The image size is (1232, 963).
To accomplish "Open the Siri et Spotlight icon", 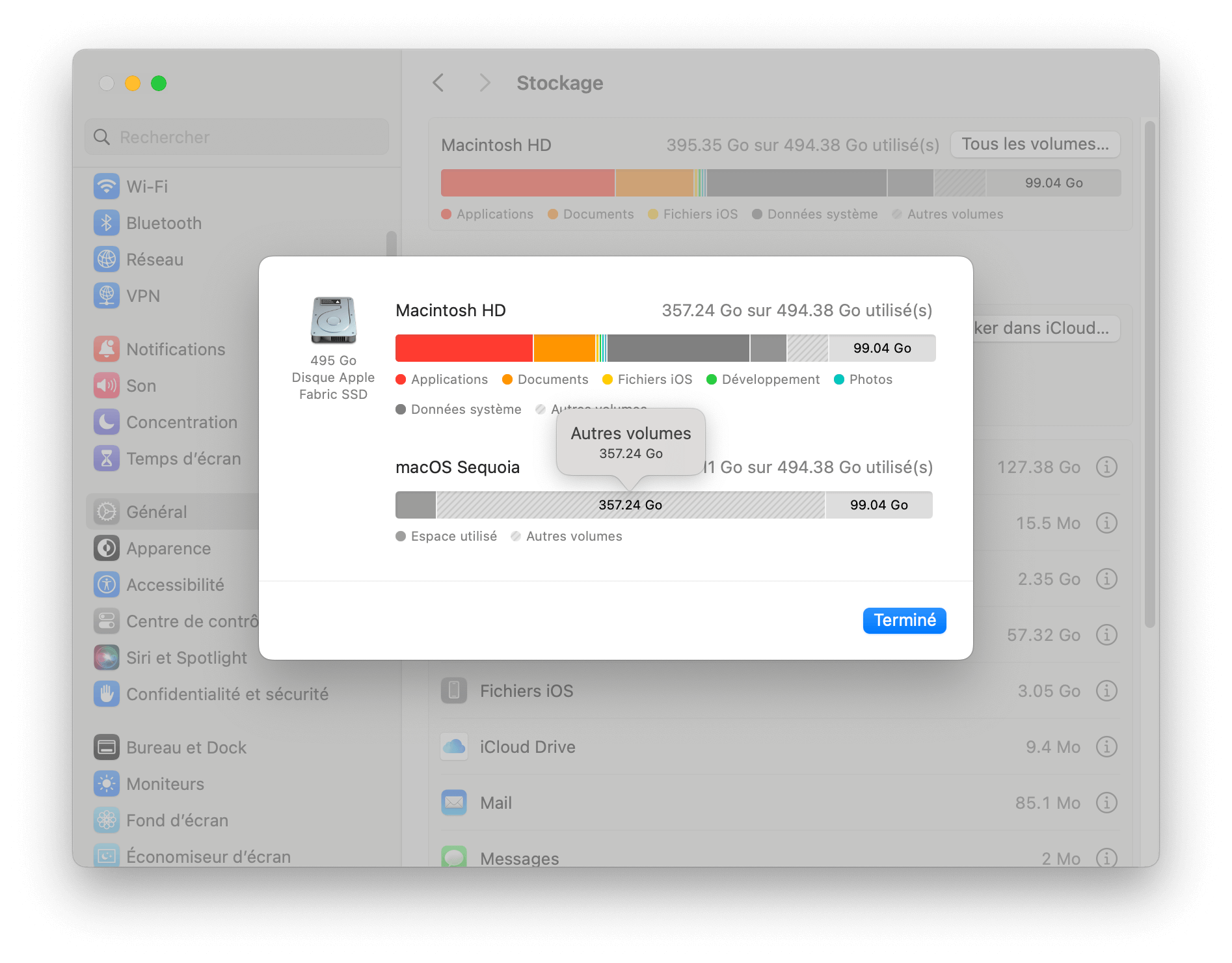I will [107, 658].
